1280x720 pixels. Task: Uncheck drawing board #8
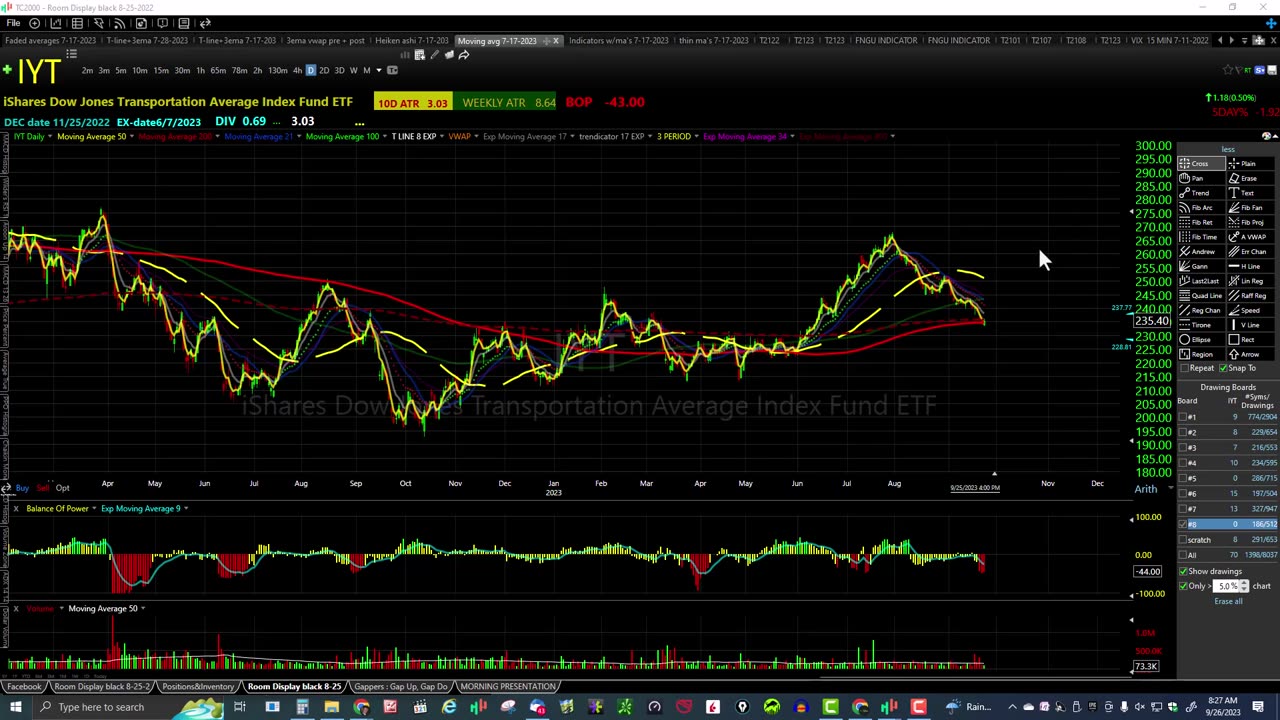pos(1182,524)
